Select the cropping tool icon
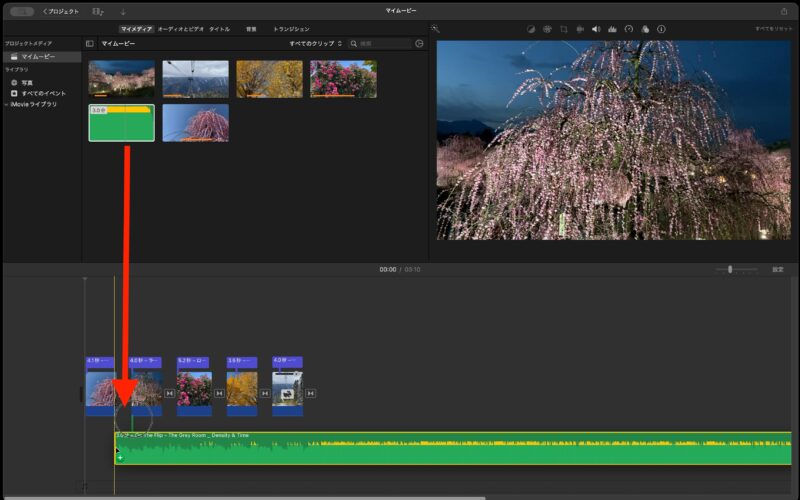Image resolution: width=800 pixels, height=500 pixels. point(563,29)
